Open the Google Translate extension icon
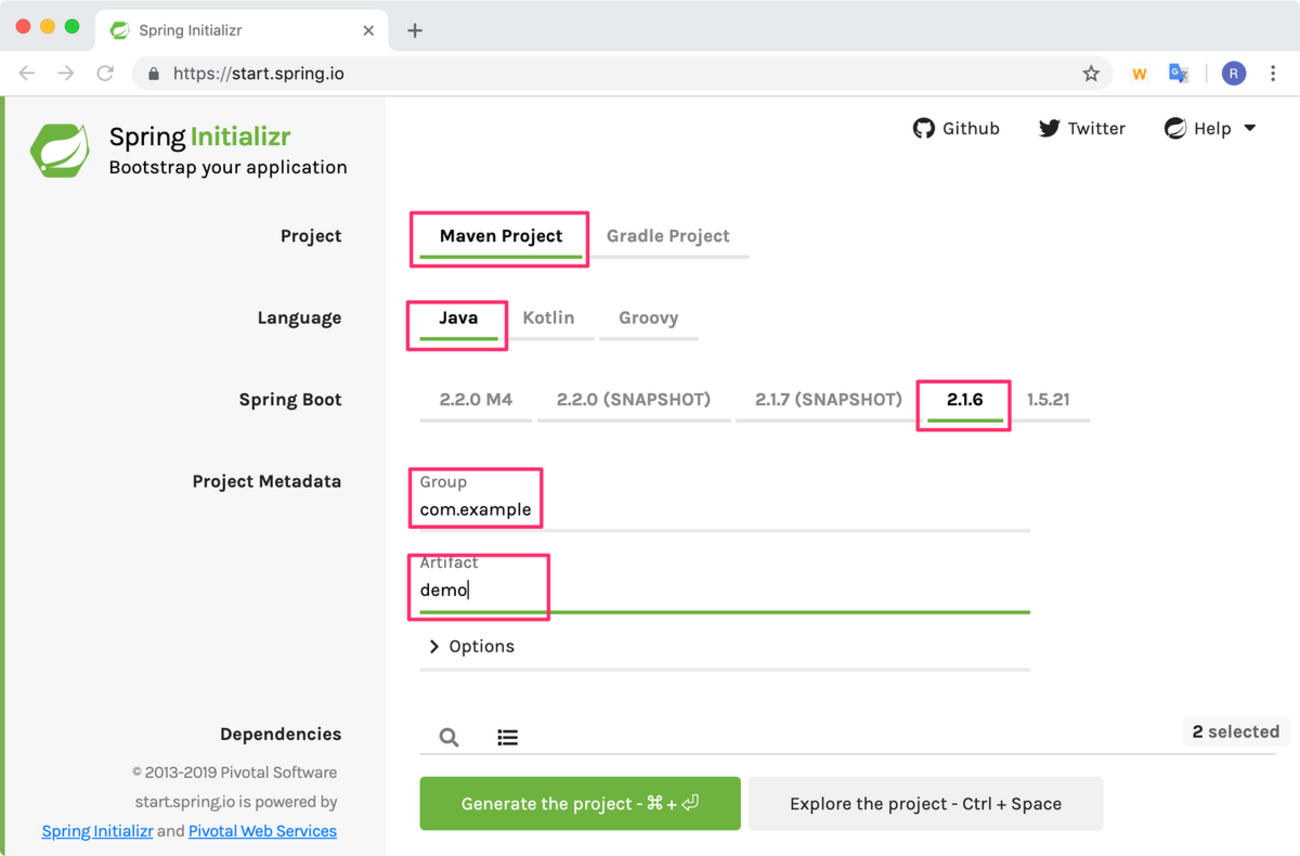This screenshot has width=1300, height=856. click(x=1179, y=73)
